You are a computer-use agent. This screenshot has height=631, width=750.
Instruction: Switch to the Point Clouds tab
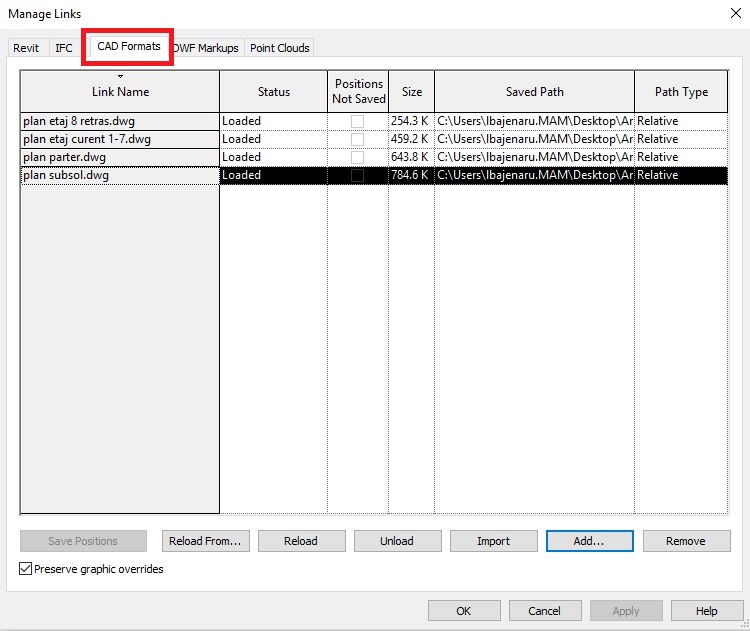[x=280, y=48]
